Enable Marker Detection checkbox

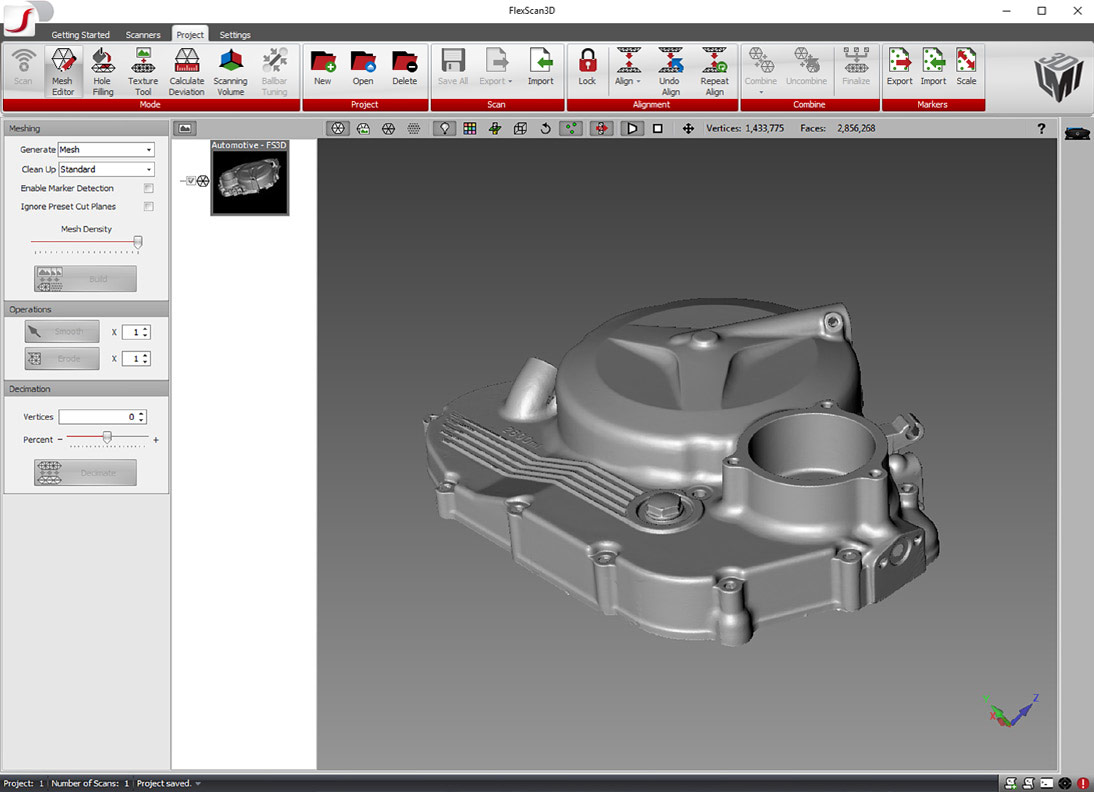(x=149, y=188)
